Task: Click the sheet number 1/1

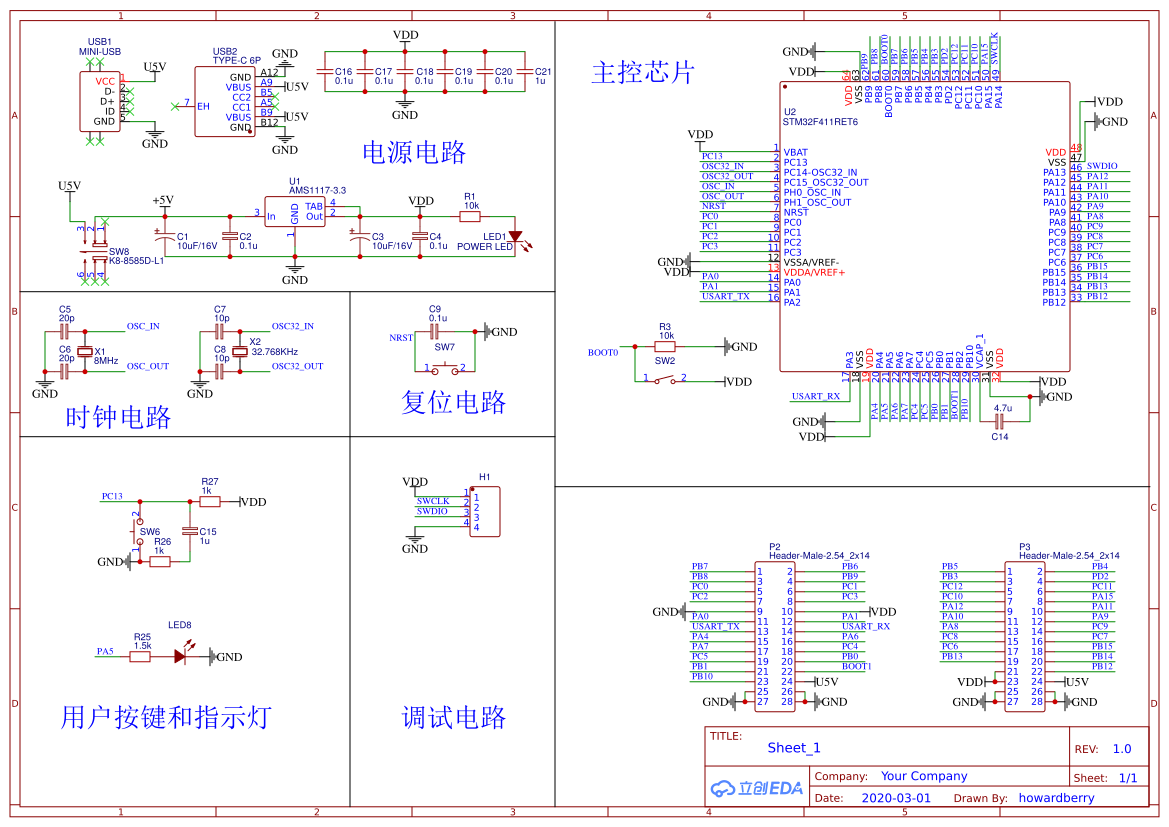Action: tap(1128, 778)
